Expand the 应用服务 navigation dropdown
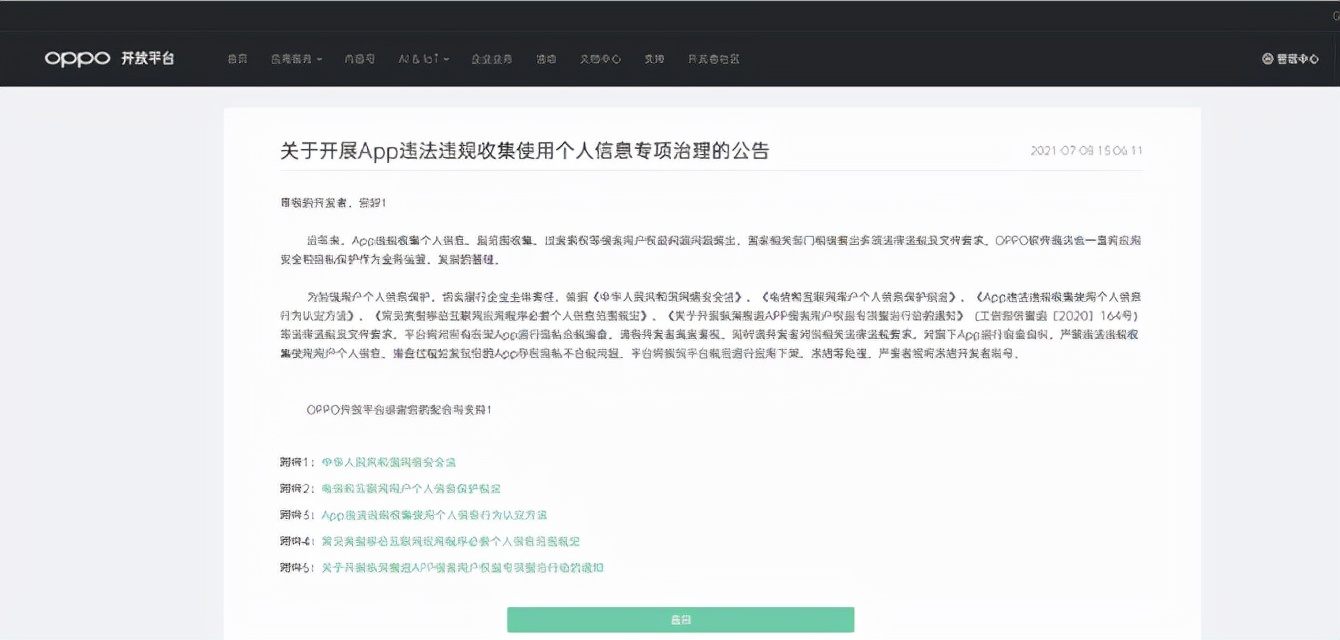Viewport: 1340px width, 640px height. [x=296, y=59]
